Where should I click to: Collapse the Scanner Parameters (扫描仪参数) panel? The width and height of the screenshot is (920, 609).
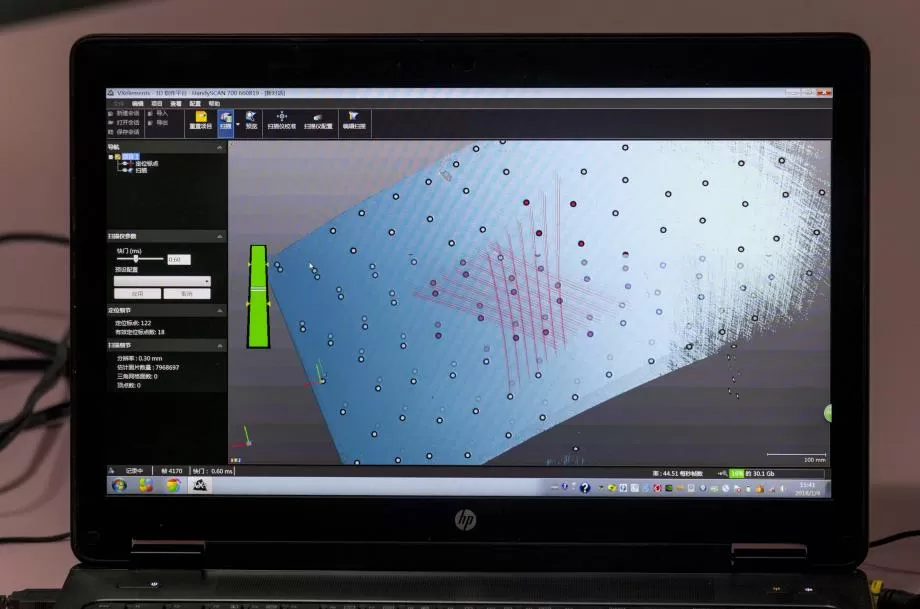(x=220, y=236)
